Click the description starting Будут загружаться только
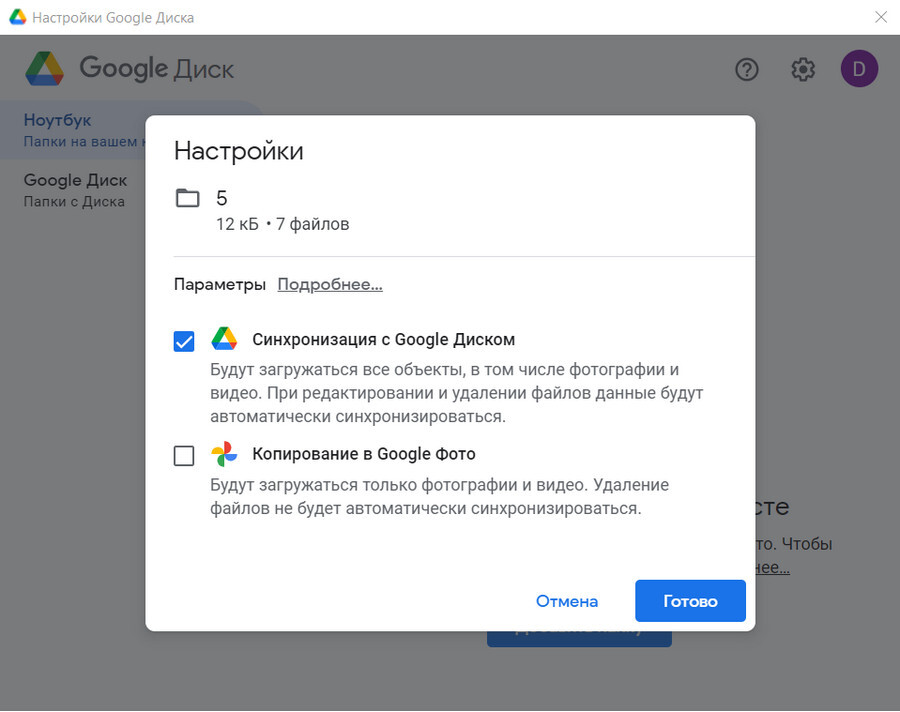 (439, 496)
